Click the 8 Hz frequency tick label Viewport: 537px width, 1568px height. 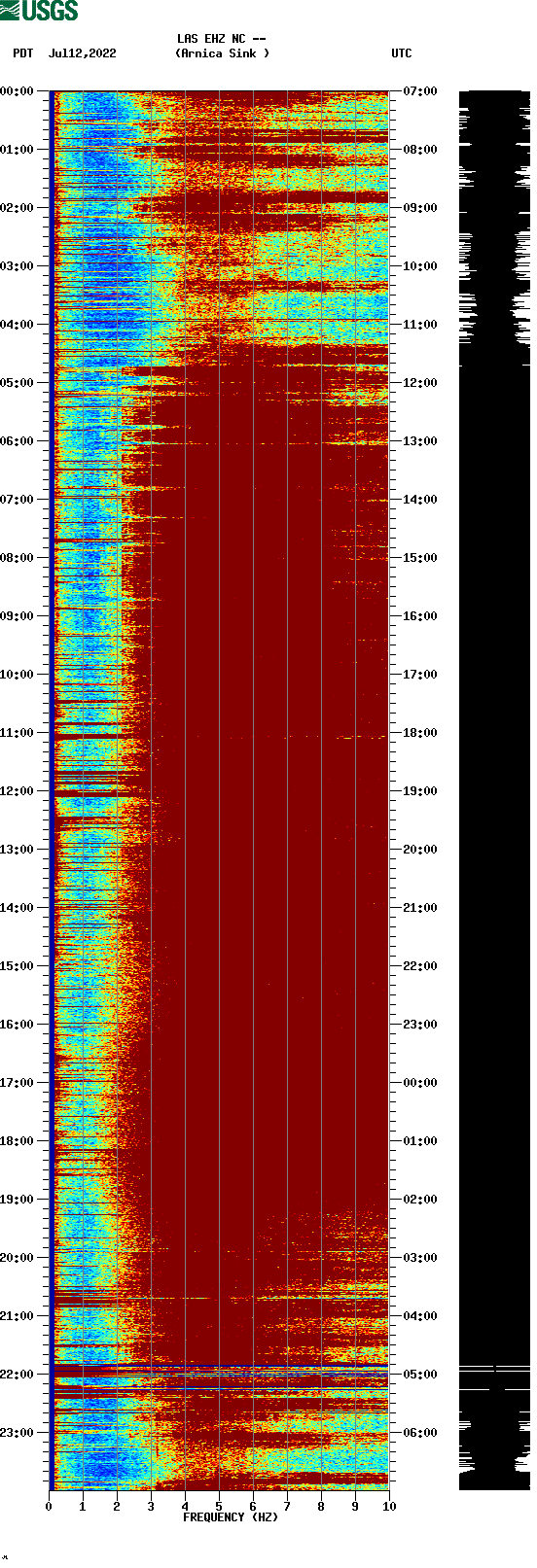[321, 1507]
